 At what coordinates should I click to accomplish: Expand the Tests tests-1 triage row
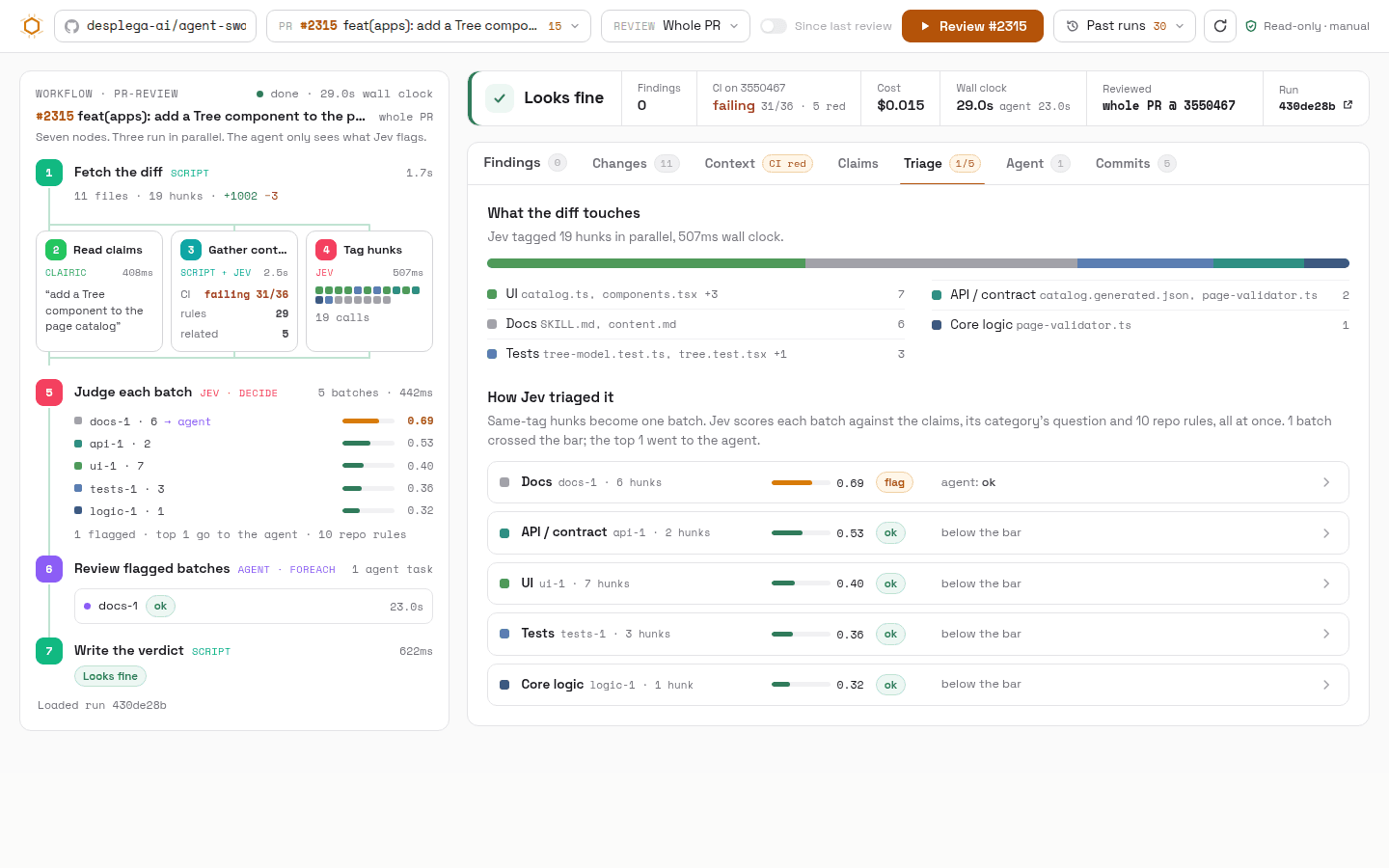[x=918, y=634]
